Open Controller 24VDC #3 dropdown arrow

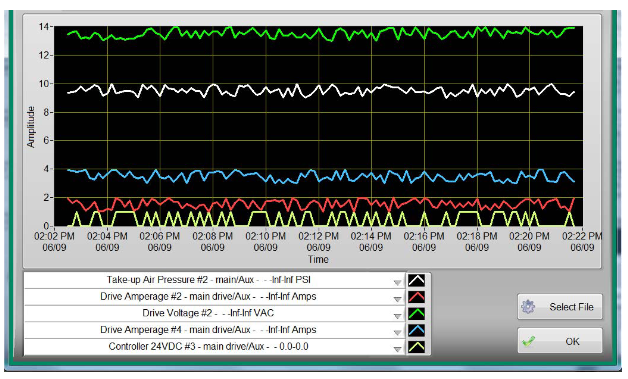(397, 349)
